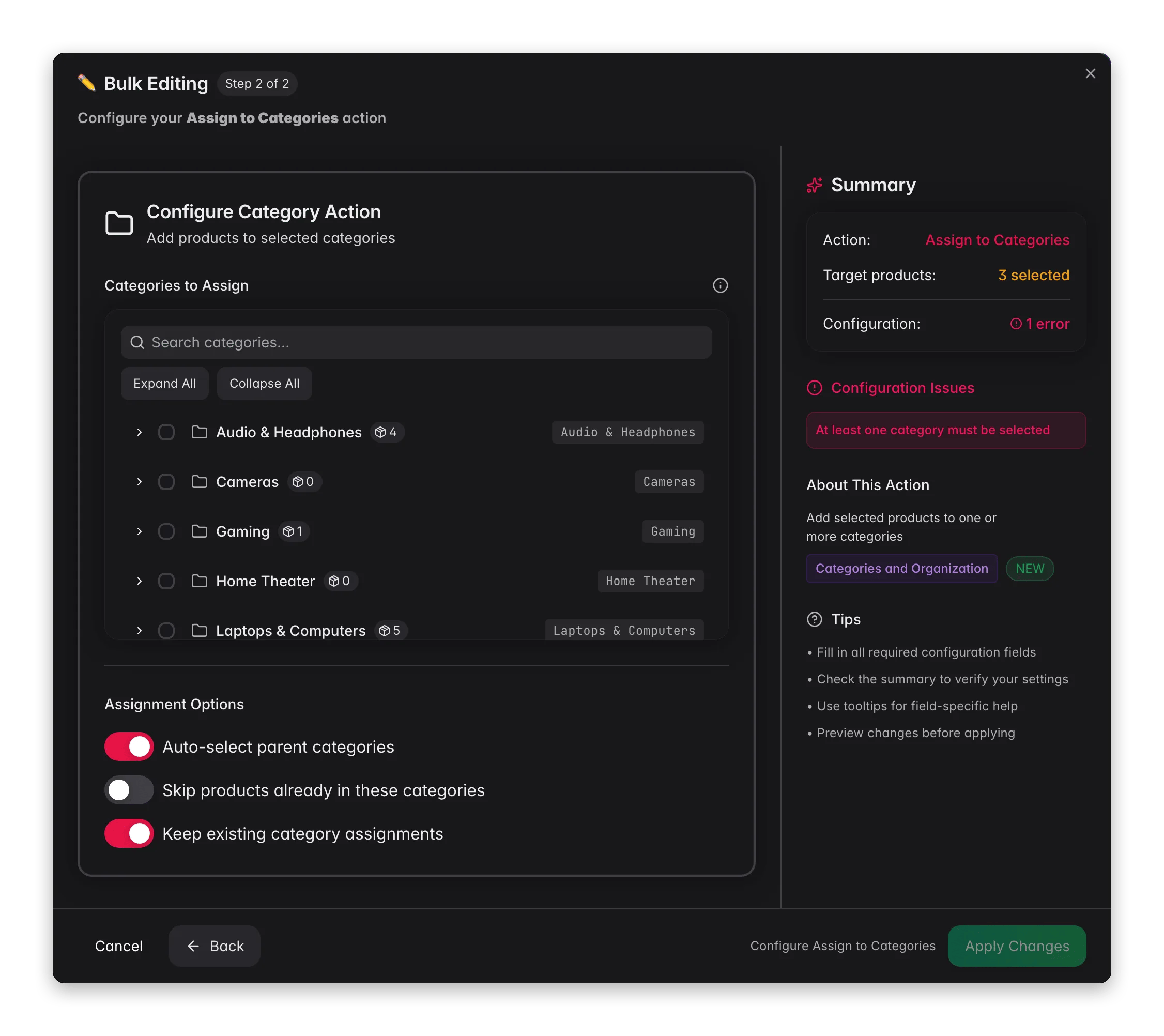The width and height of the screenshot is (1164, 1036).
Task: Open Categories and Organization link
Action: pos(901,568)
